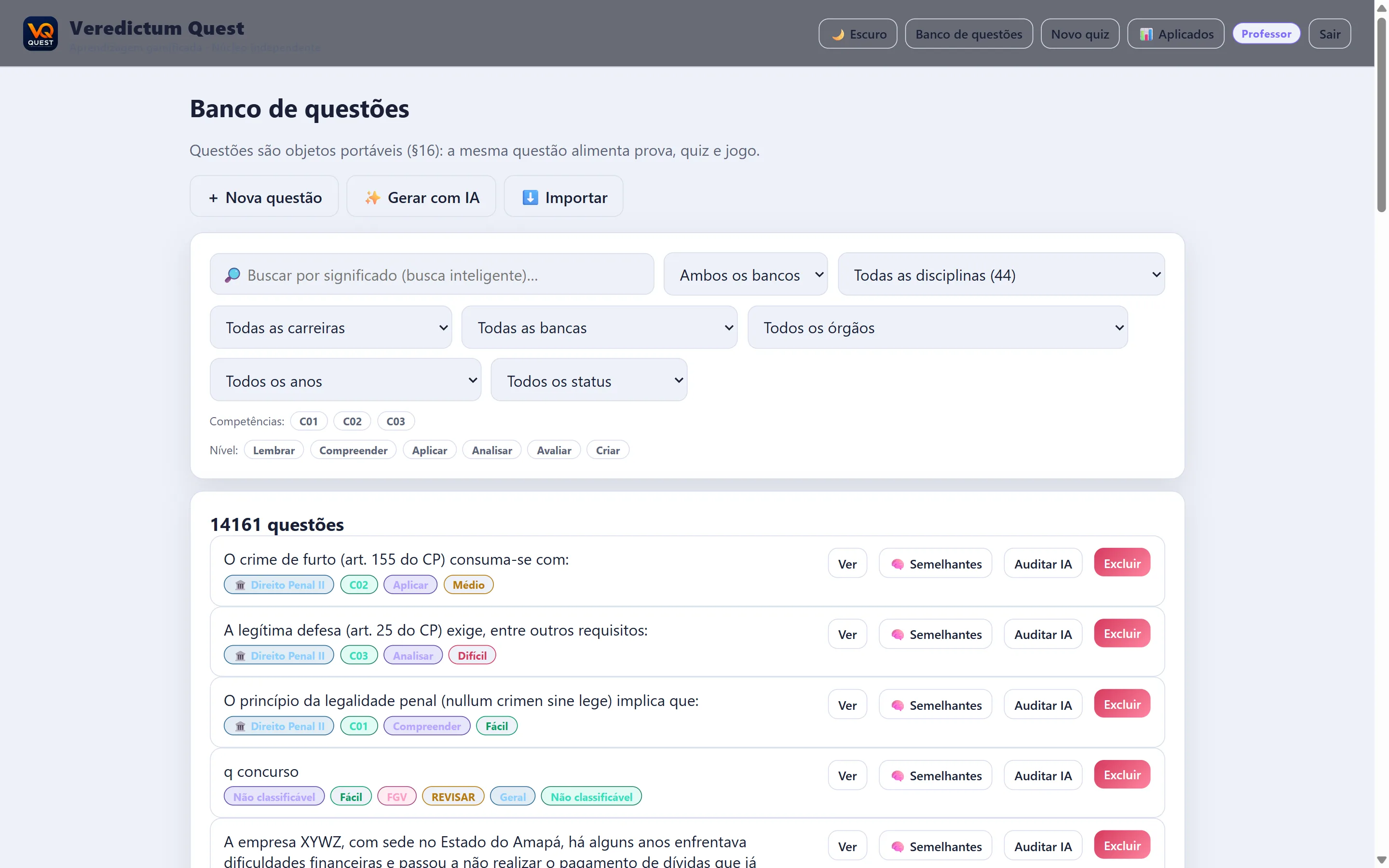Click the 14161 questões heading
This screenshot has width=1389, height=868.
[x=277, y=524]
